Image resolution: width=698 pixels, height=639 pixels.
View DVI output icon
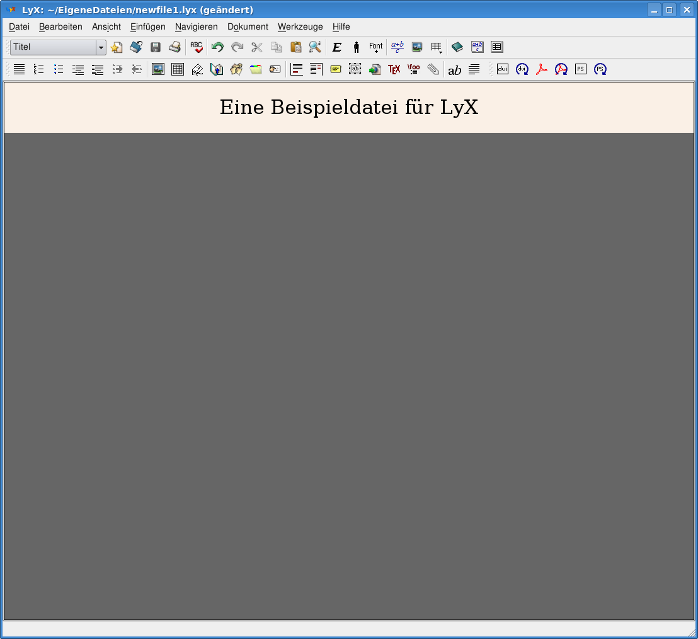pyautogui.click(x=503, y=69)
